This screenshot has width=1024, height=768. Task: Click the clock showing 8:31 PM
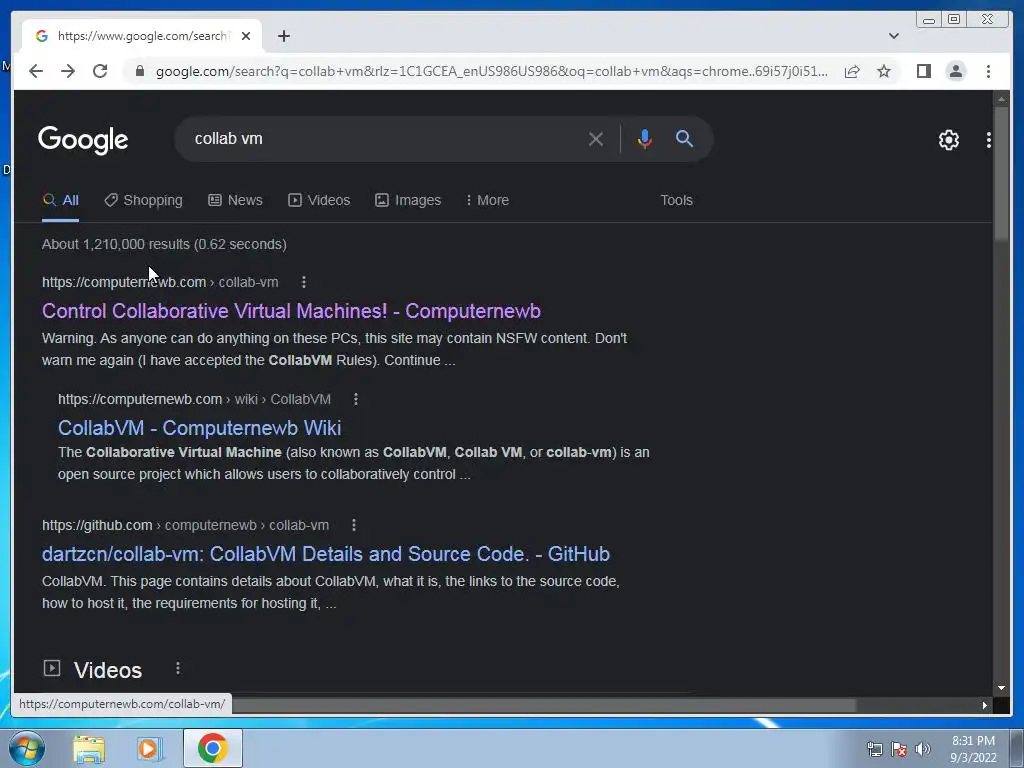(x=973, y=741)
